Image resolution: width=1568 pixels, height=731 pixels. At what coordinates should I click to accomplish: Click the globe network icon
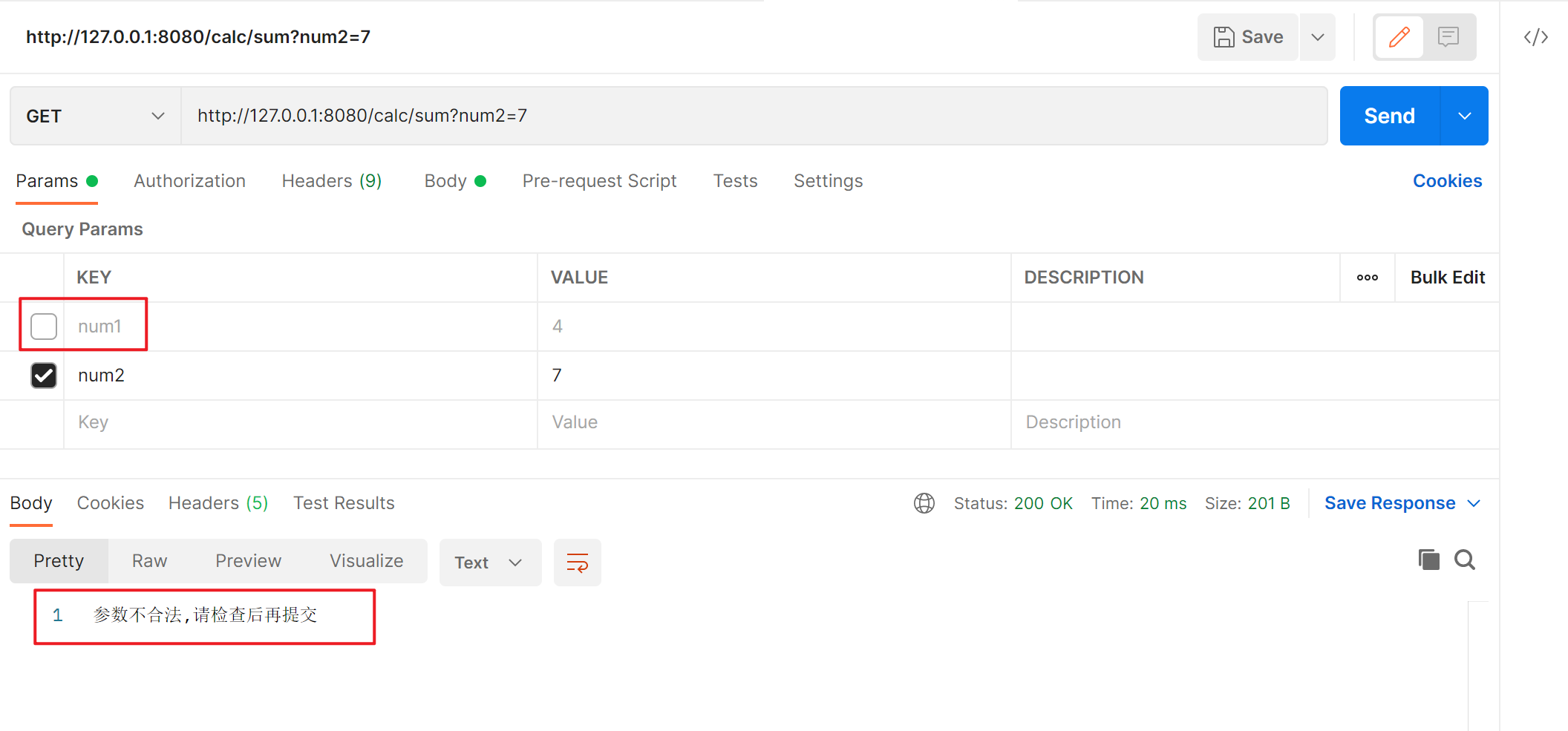click(x=924, y=503)
